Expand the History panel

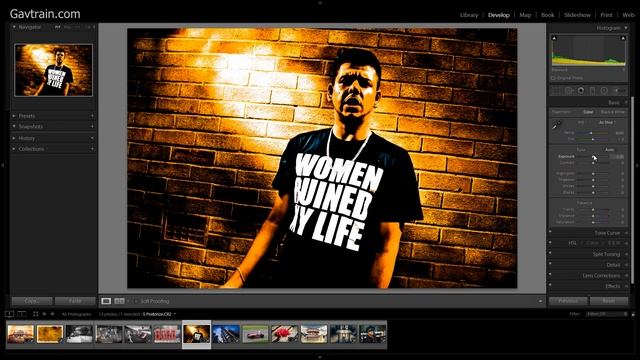(14, 138)
